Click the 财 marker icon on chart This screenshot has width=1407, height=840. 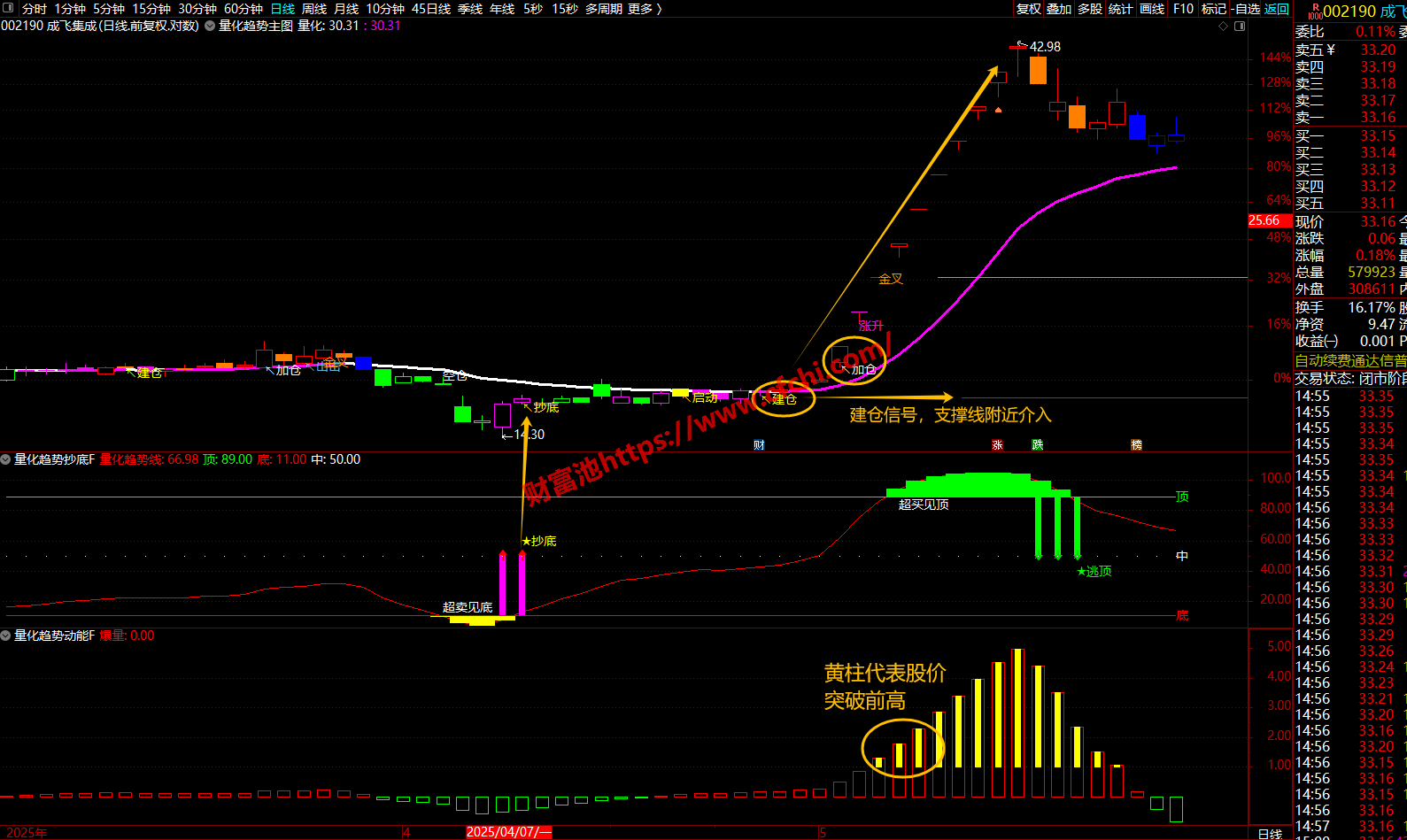(759, 445)
